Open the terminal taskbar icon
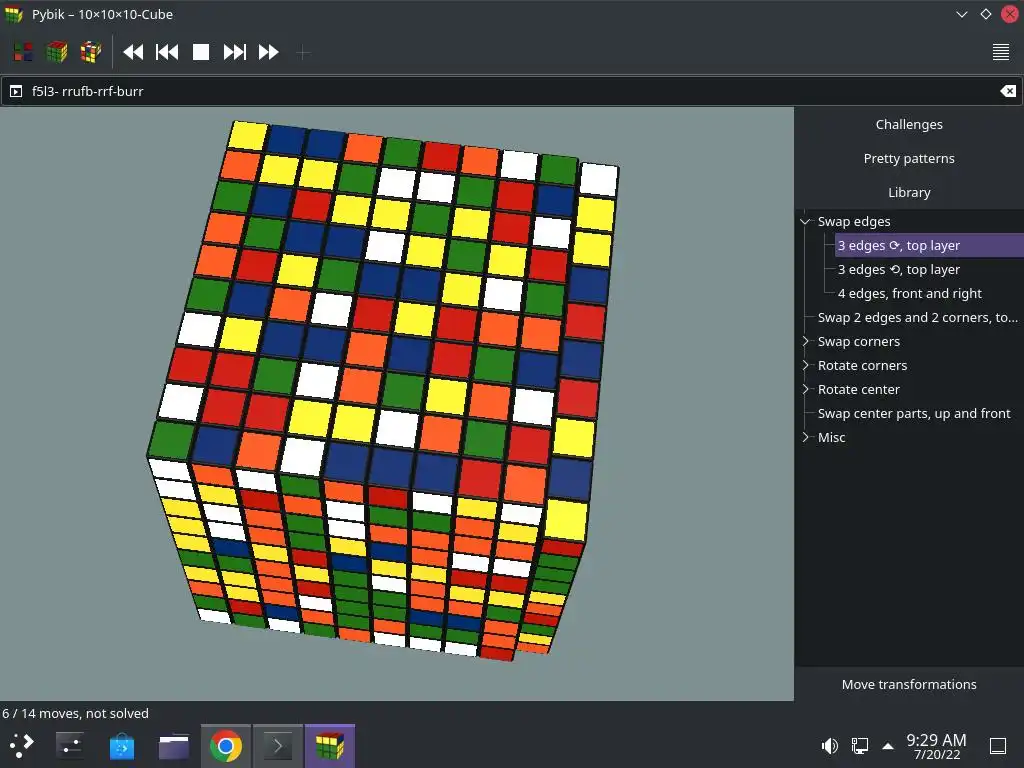Screen dimensions: 1024x768 (278, 745)
